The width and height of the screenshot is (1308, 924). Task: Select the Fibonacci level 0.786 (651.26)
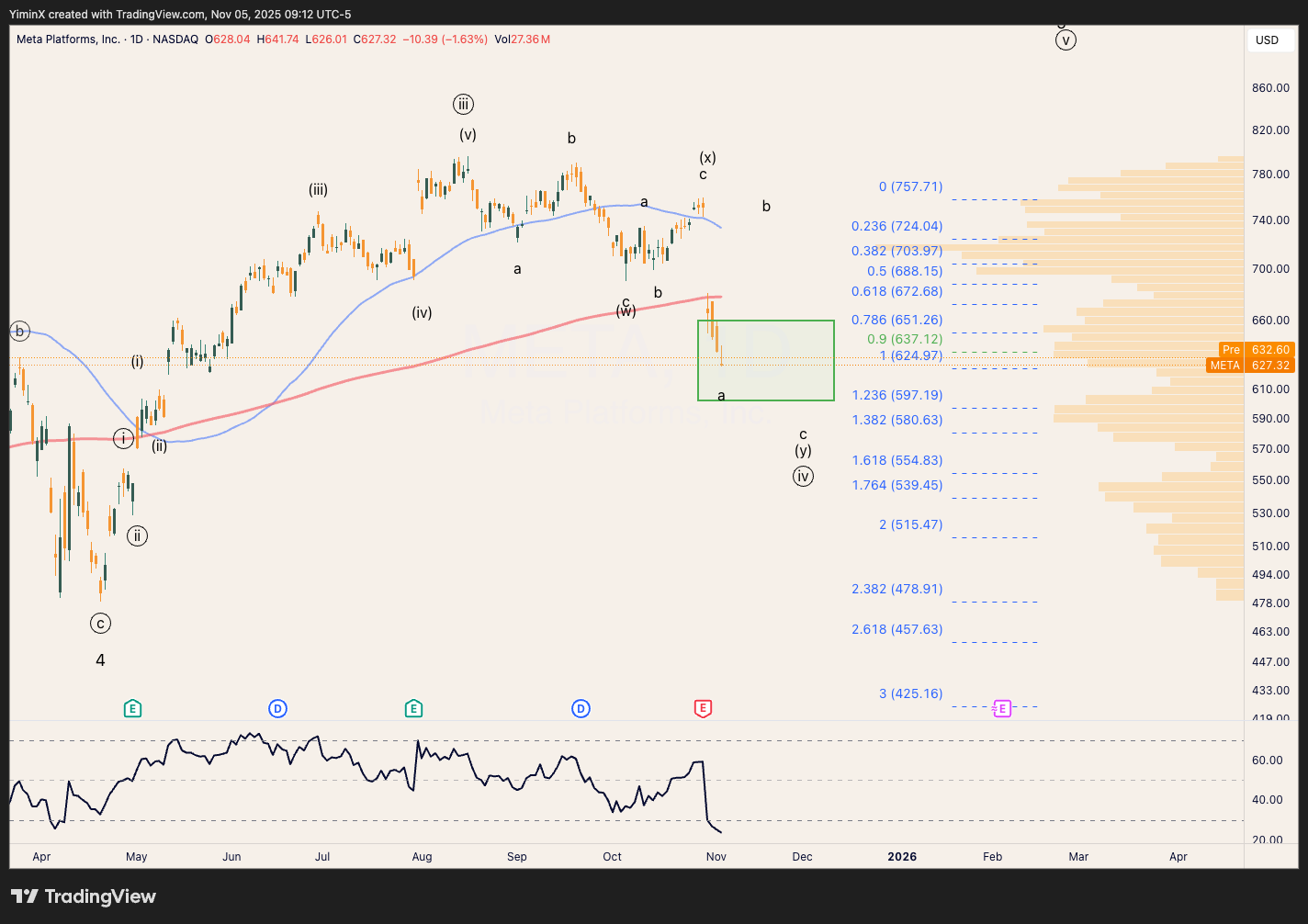click(896, 320)
